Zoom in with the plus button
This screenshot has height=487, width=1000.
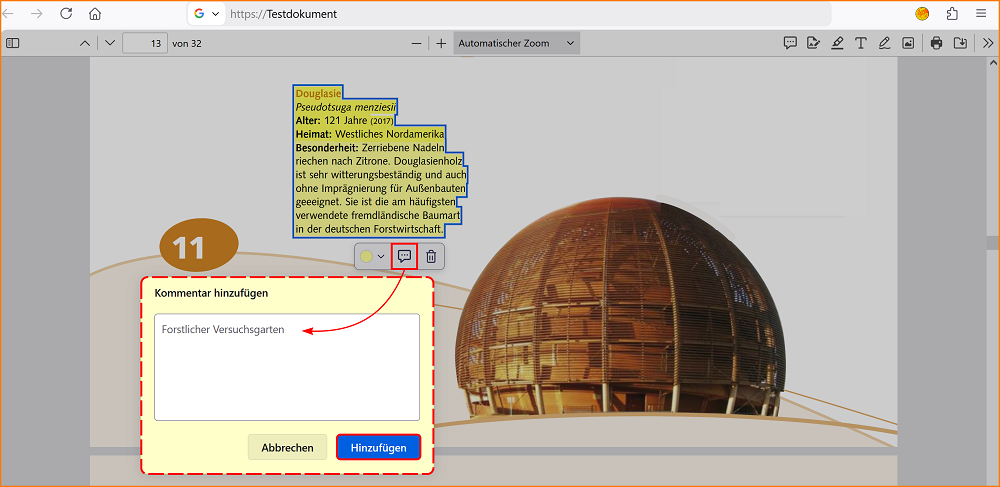441,43
